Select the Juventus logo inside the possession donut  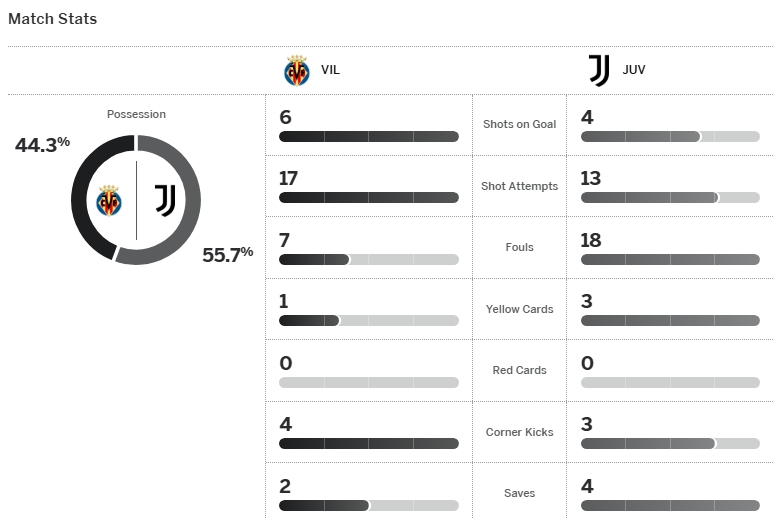[165, 200]
